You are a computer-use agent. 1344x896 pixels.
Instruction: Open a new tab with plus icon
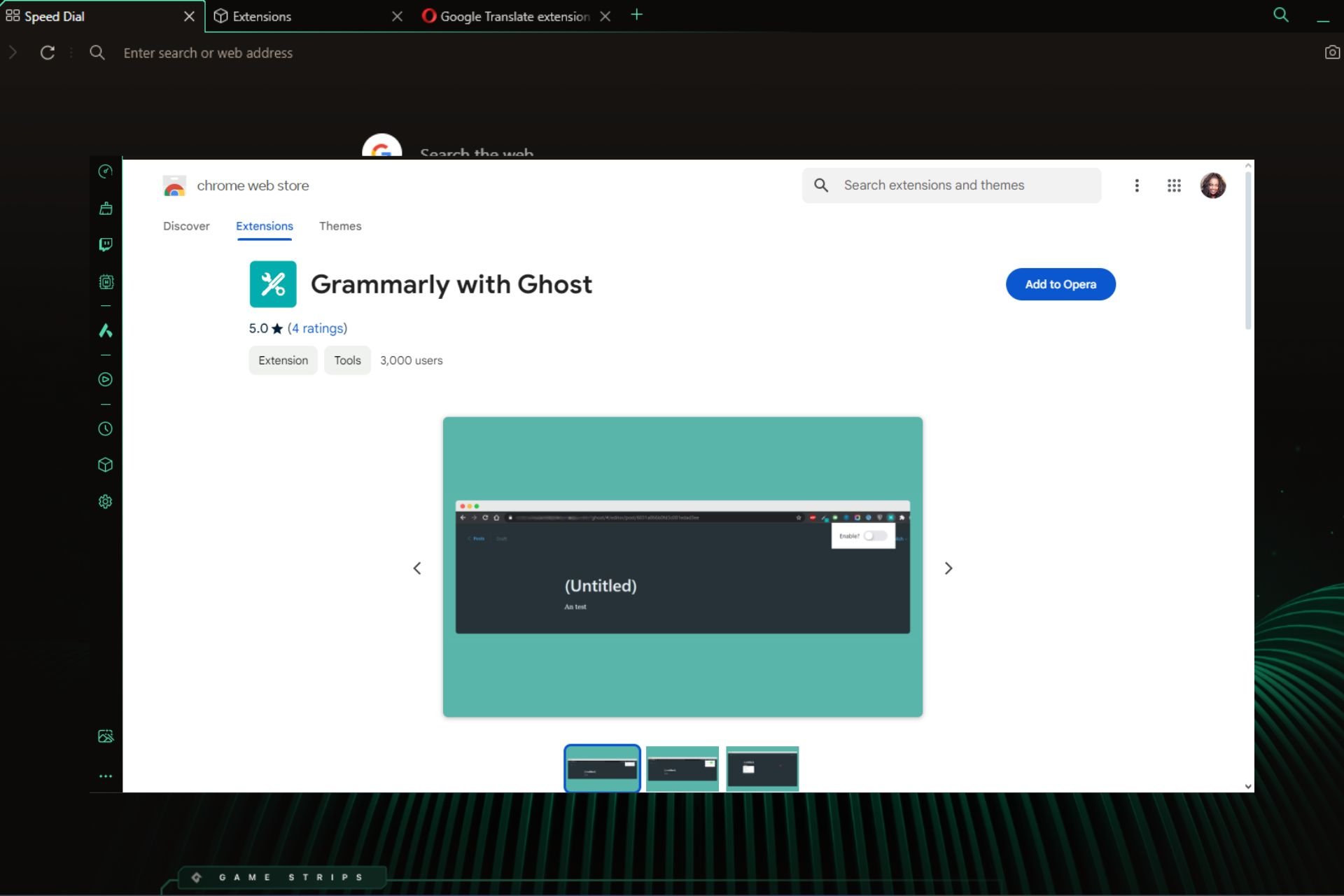636,15
